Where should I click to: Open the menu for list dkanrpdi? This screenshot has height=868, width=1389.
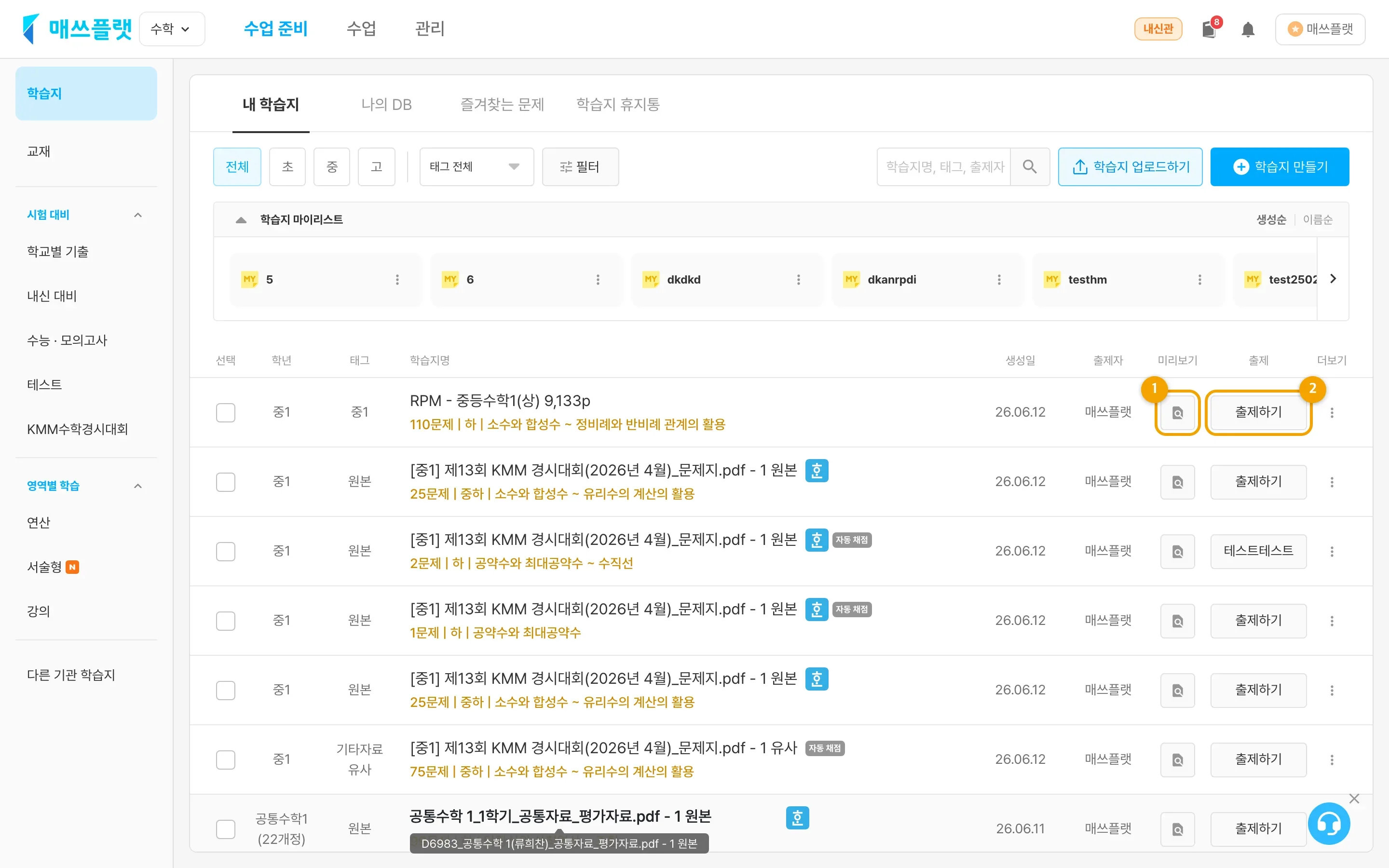[999, 280]
